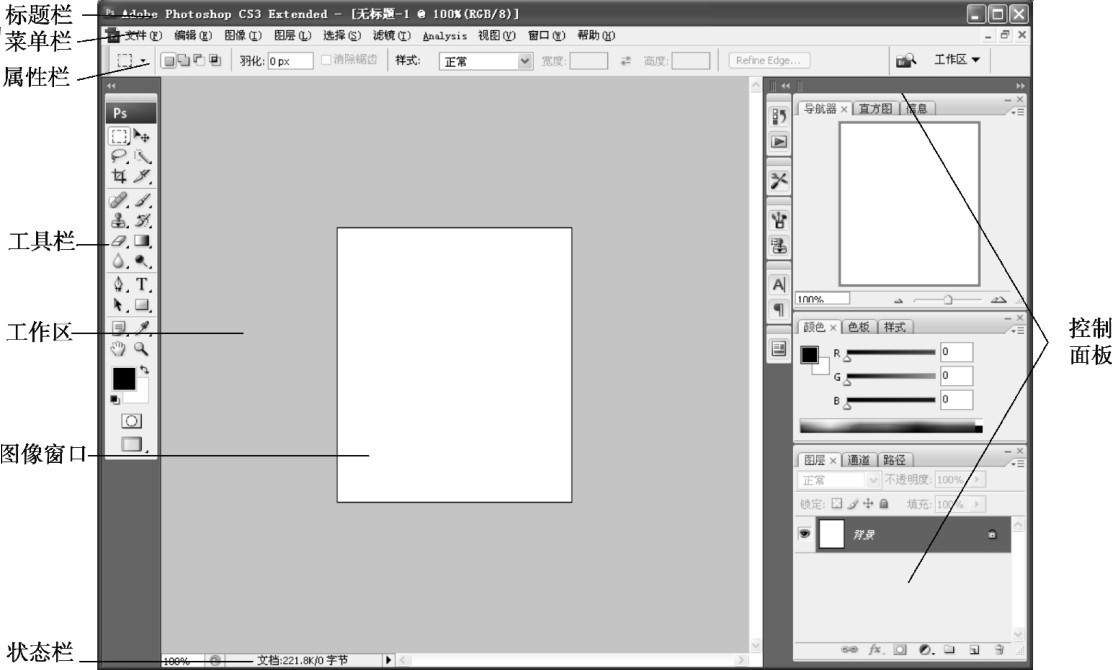The height and width of the screenshot is (670, 1112).
Task: Change screen mode from toolbox bottom
Action: tap(132, 445)
